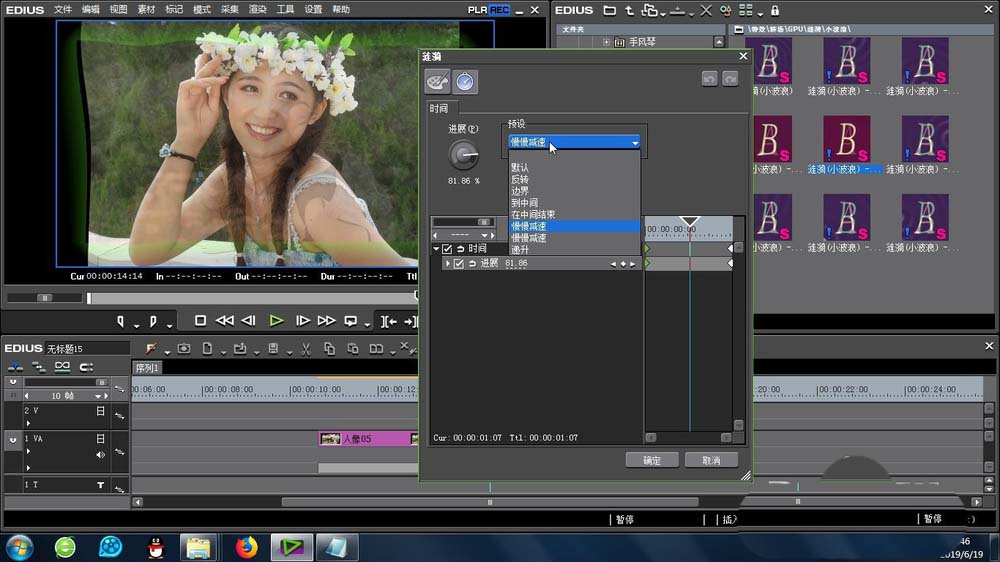Click the scissors Cut icon in timeline toolbar
Viewport: 1000px width, 562px height.
pyautogui.click(x=304, y=349)
